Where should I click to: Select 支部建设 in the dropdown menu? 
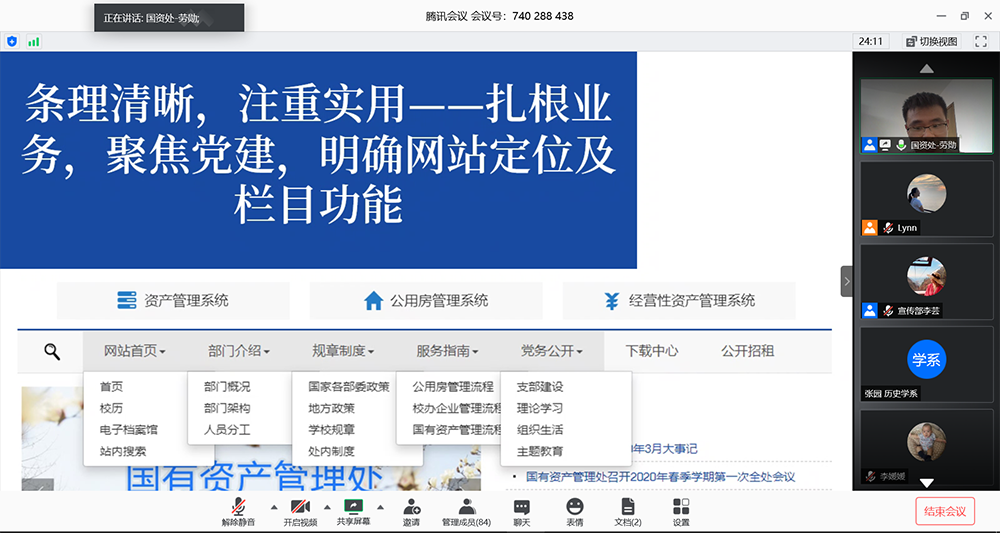click(540, 387)
